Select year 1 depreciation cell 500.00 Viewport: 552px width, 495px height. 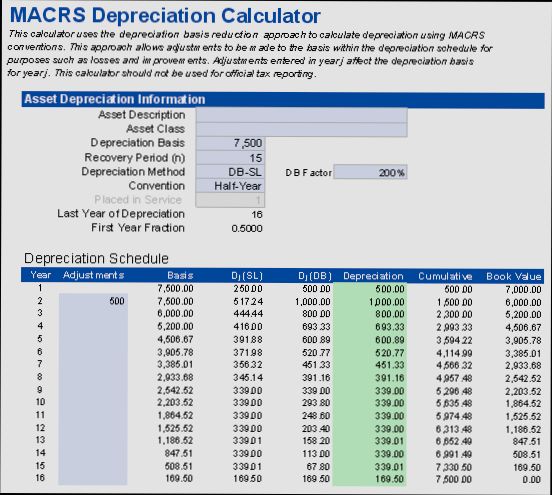click(x=370, y=289)
